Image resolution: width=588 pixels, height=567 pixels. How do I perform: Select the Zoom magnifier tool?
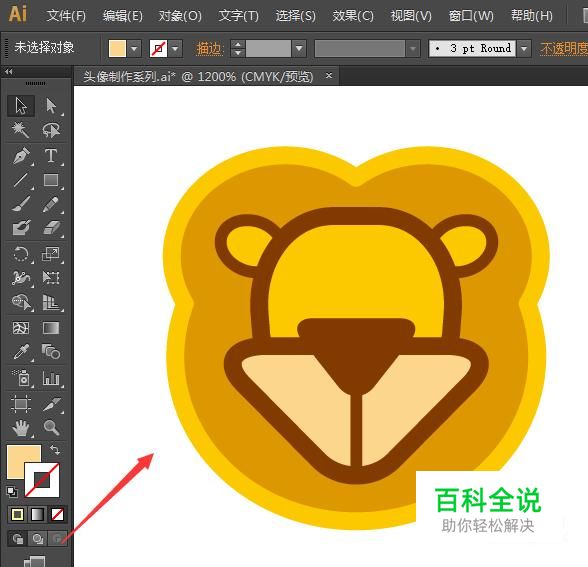point(51,428)
